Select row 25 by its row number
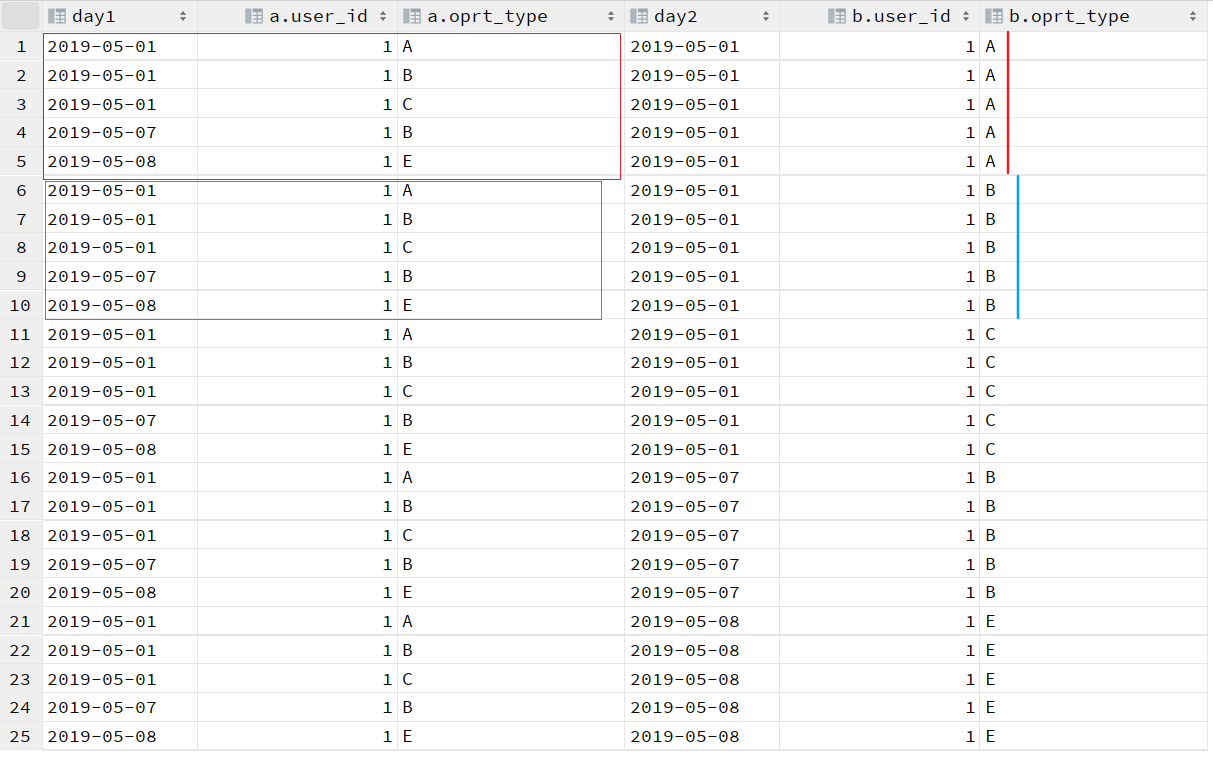Image resolution: width=1213 pixels, height=768 pixels. pos(21,737)
